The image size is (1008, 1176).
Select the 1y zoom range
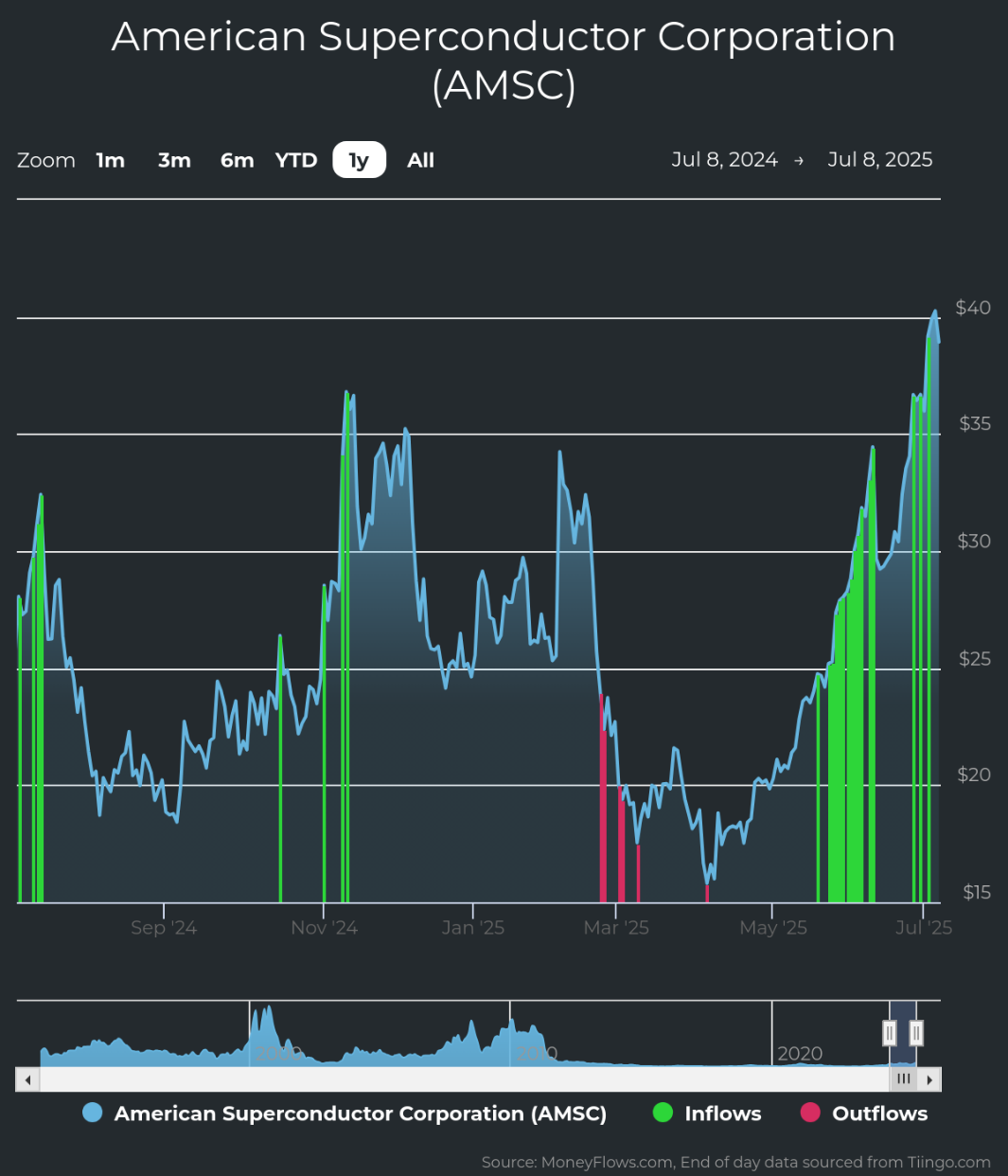point(359,160)
